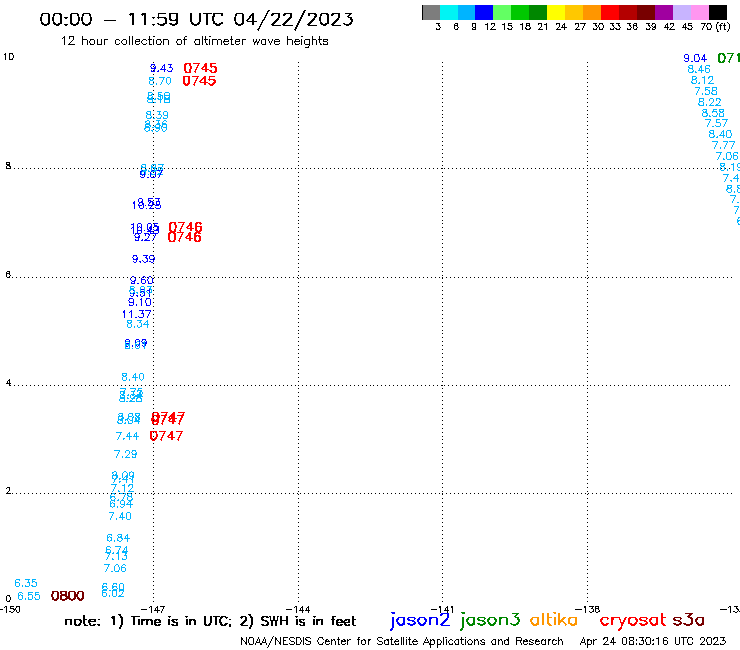
Task: Select the longitude axis label '-138'
Action: coord(588,609)
